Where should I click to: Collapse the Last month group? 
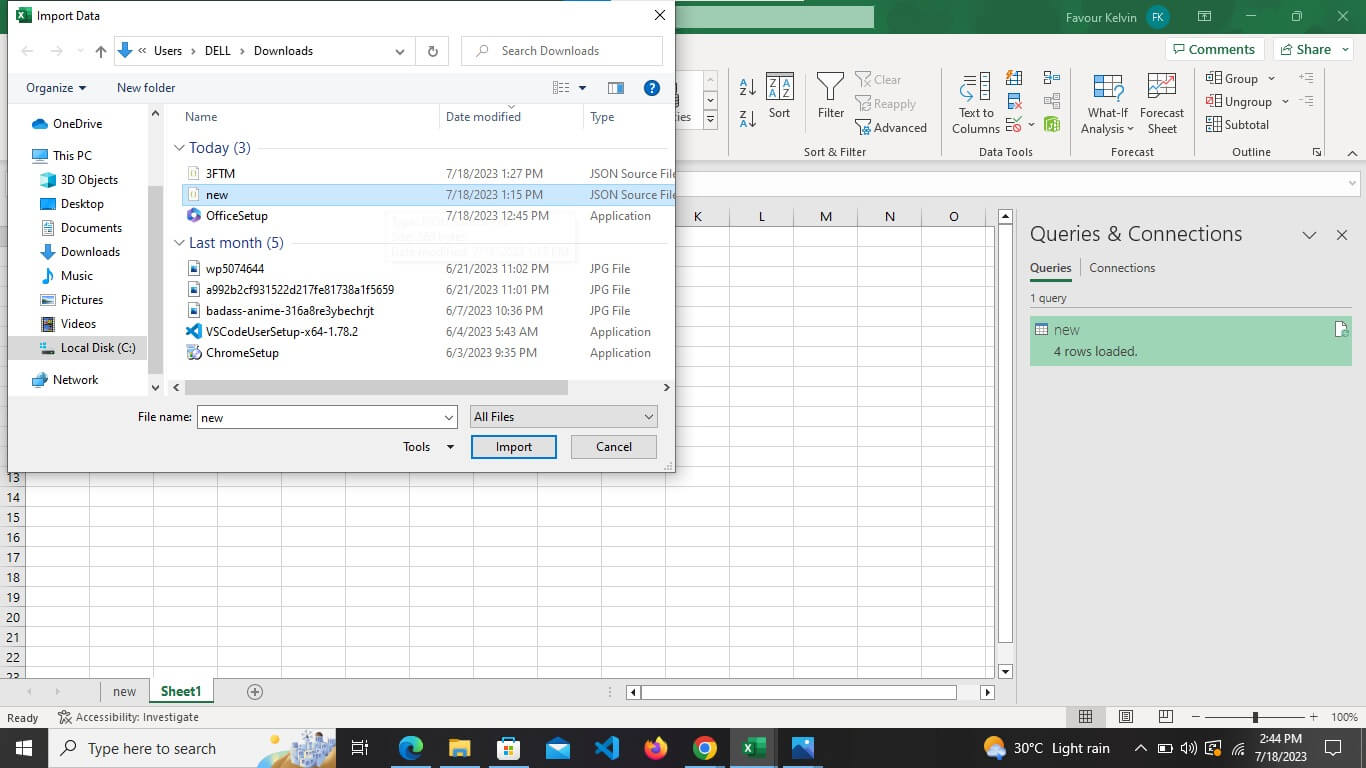[179, 243]
